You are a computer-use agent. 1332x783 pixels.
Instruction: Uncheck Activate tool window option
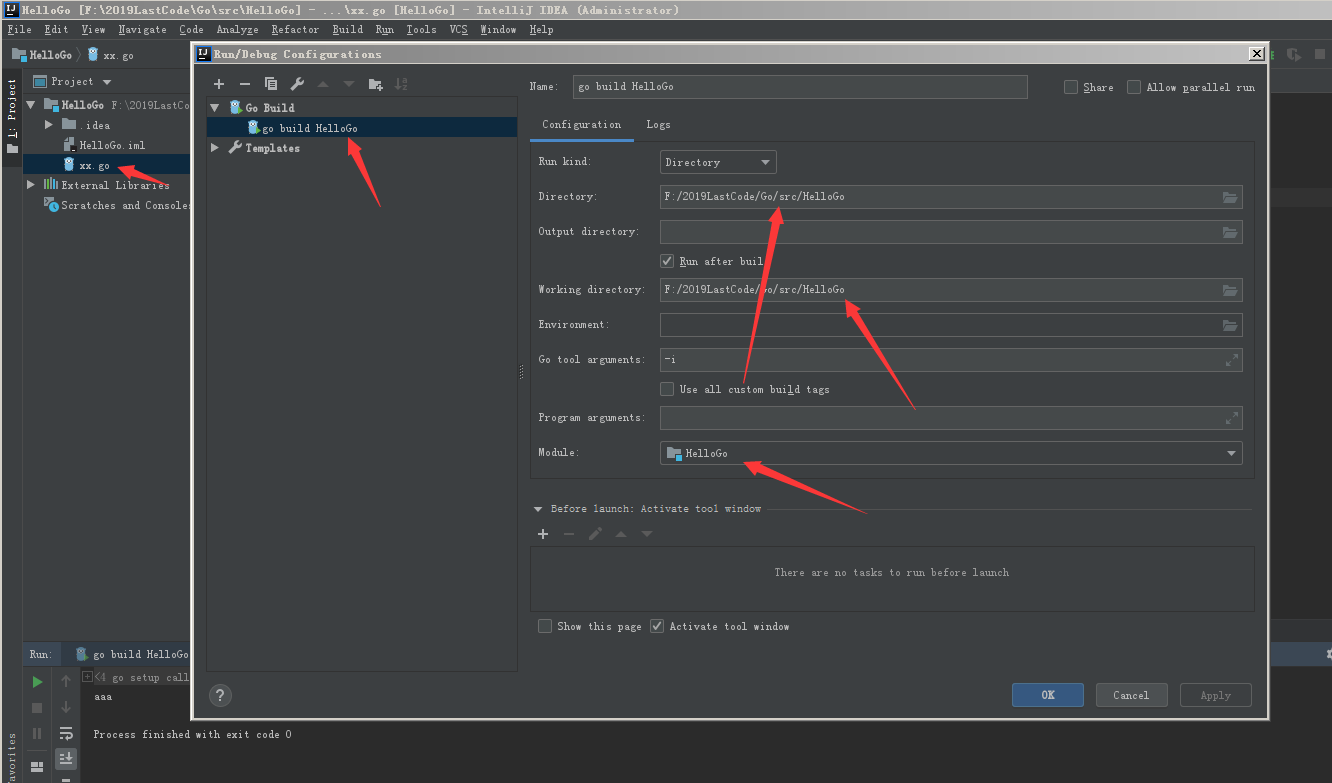(x=657, y=626)
